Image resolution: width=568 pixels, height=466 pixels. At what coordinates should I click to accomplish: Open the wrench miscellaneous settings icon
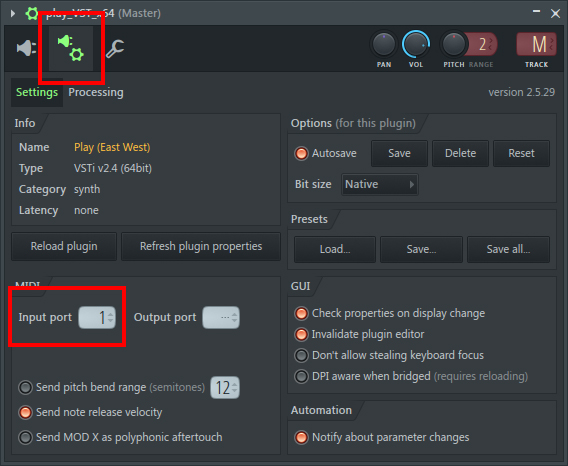pos(115,48)
